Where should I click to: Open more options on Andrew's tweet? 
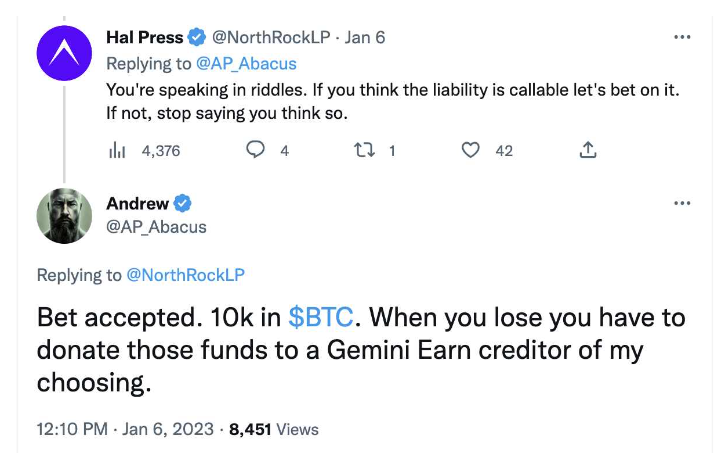tap(682, 203)
